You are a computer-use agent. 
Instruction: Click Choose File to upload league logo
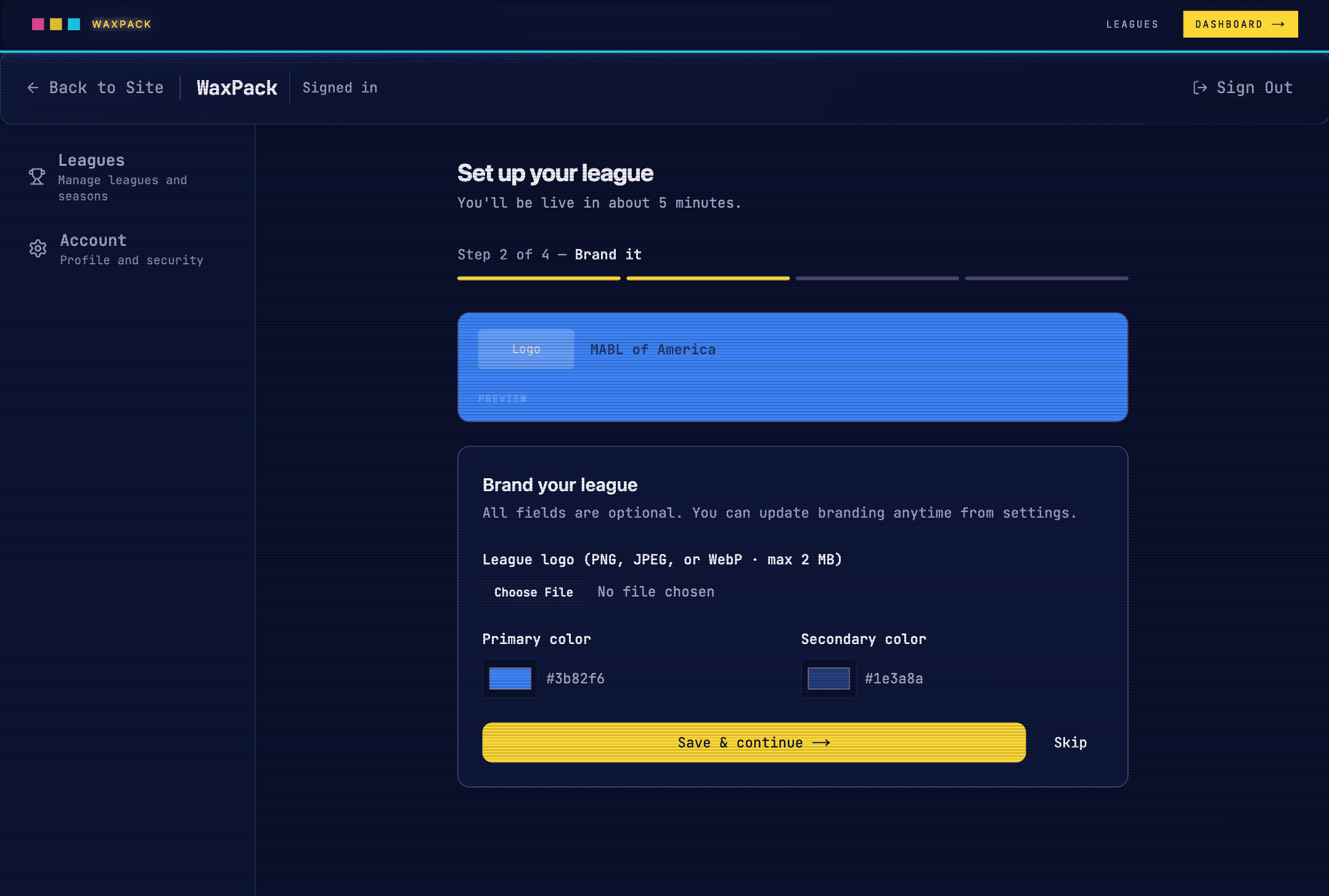534,592
